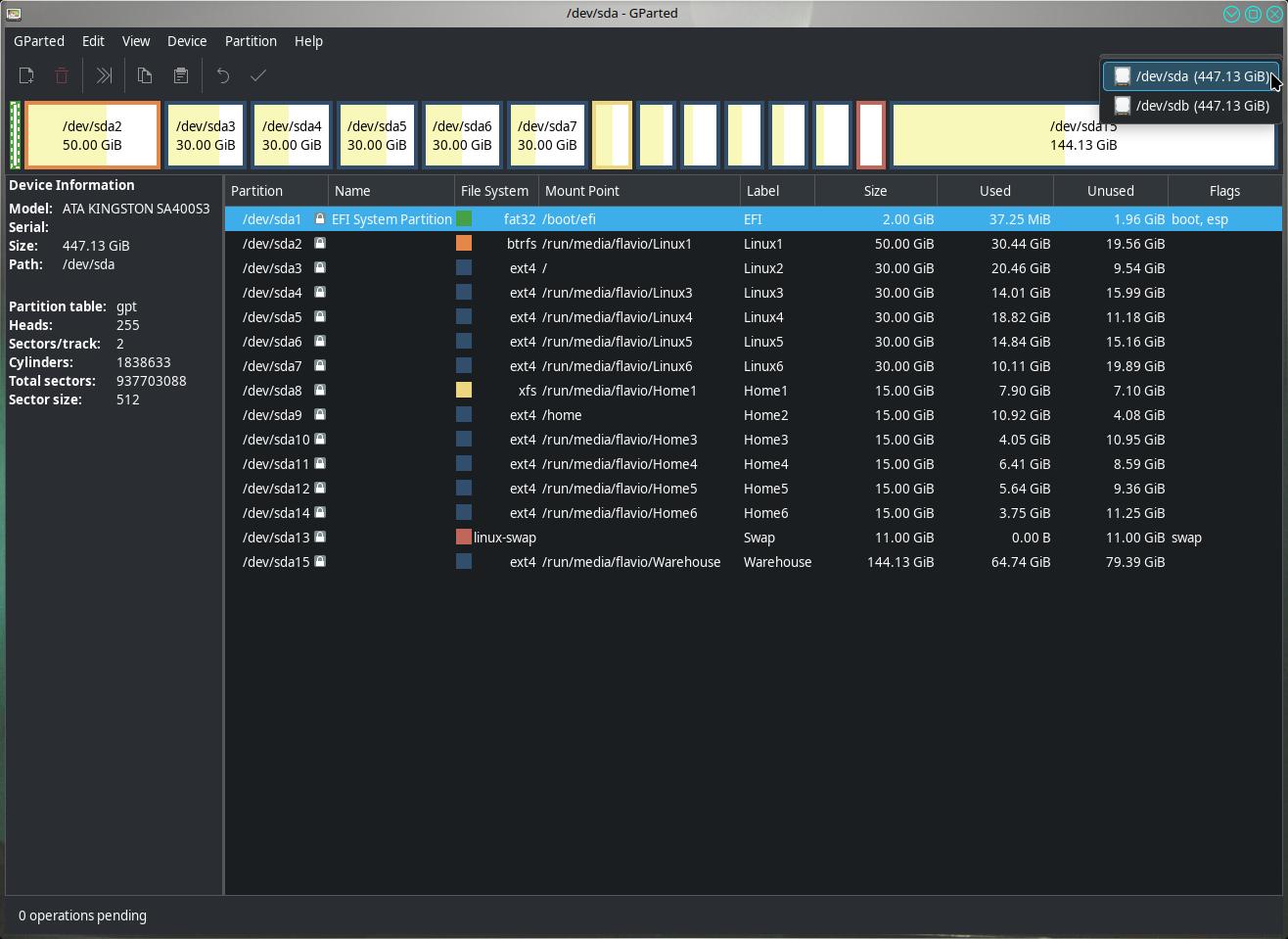Open the View menu

coord(136,41)
